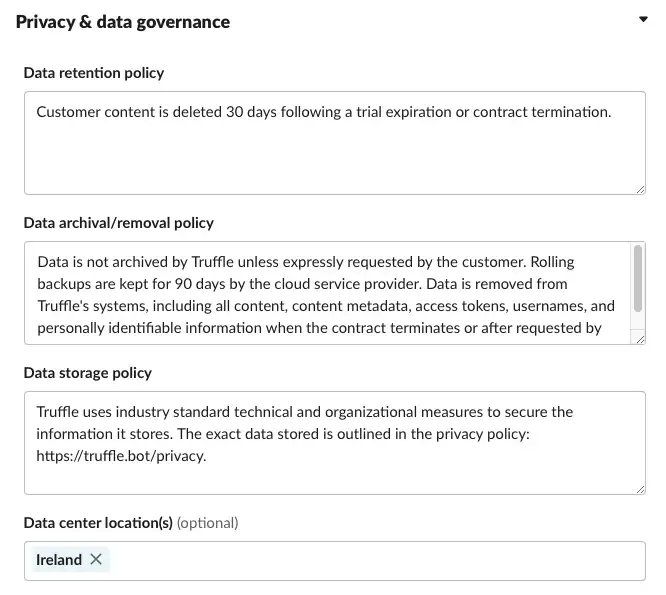Screen dimensions: 666x595
Task: Collapse the Privacy & data governance arrow
Action: point(643,19)
